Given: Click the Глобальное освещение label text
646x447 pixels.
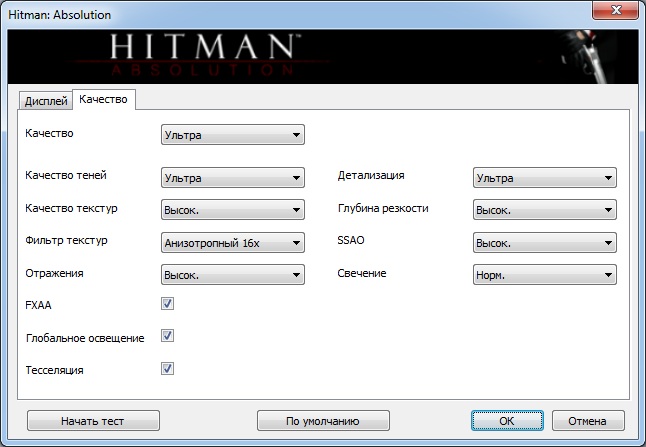Looking at the screenshot, I should click(85, 338).
